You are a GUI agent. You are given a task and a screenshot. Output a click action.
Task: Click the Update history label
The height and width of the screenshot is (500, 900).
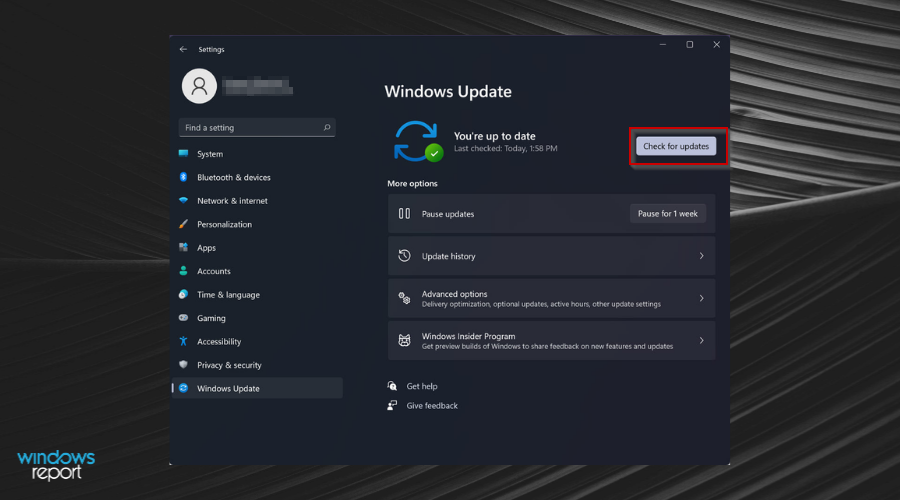[449, 257]
